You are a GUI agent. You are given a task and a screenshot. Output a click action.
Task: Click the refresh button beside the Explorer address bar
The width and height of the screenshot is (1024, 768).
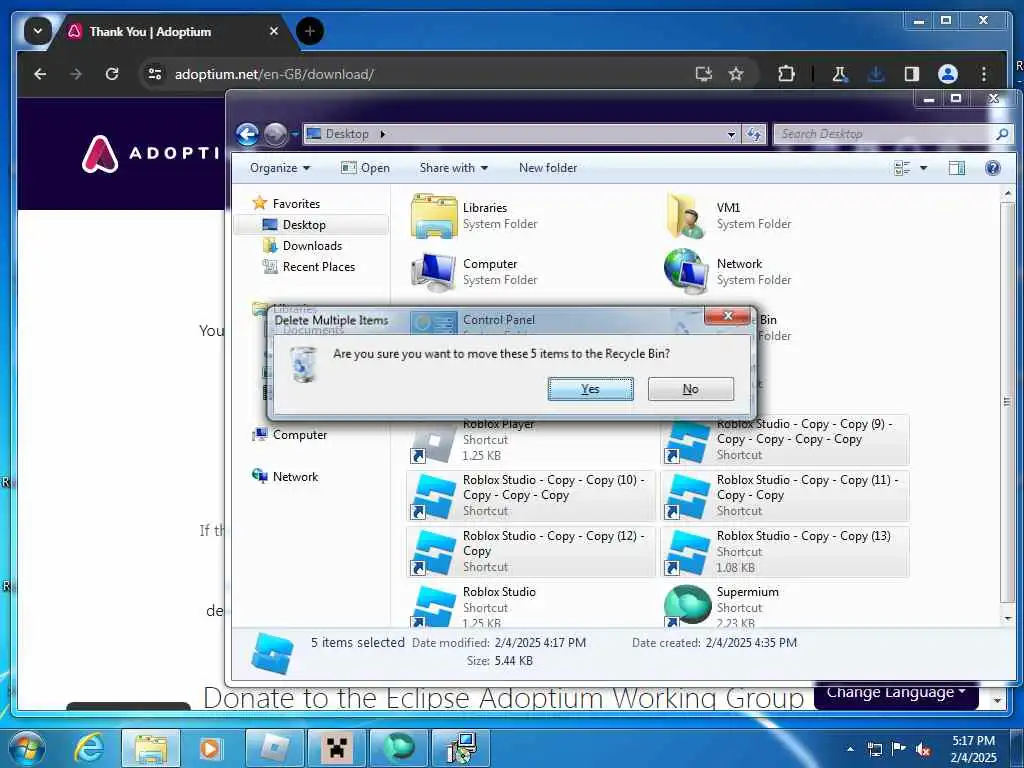tap(754, 134)
